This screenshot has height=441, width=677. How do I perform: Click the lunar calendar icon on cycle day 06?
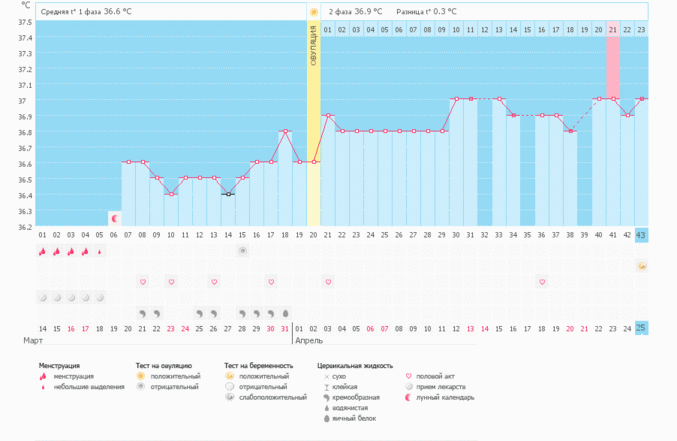[x=114, y=218]
